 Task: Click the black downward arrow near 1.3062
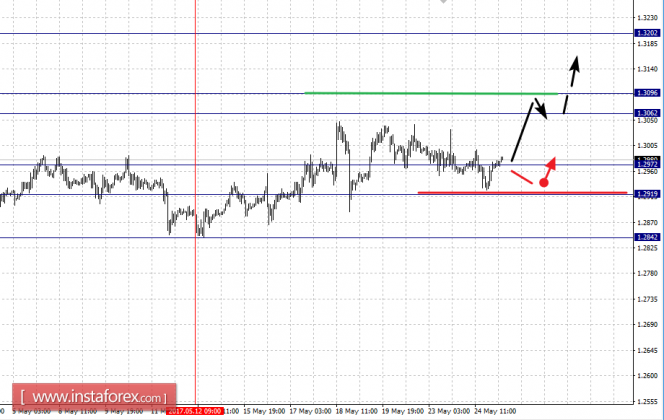coord(541,108)
